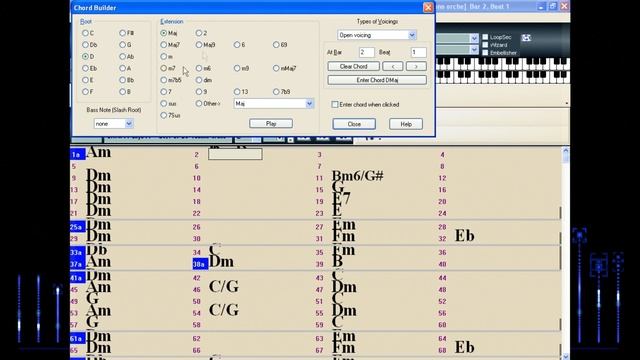Viewport: 640px width, 360px height.
Task: Select the Bm6/G# chord at bar 11
Action: (x=358, y=176)
